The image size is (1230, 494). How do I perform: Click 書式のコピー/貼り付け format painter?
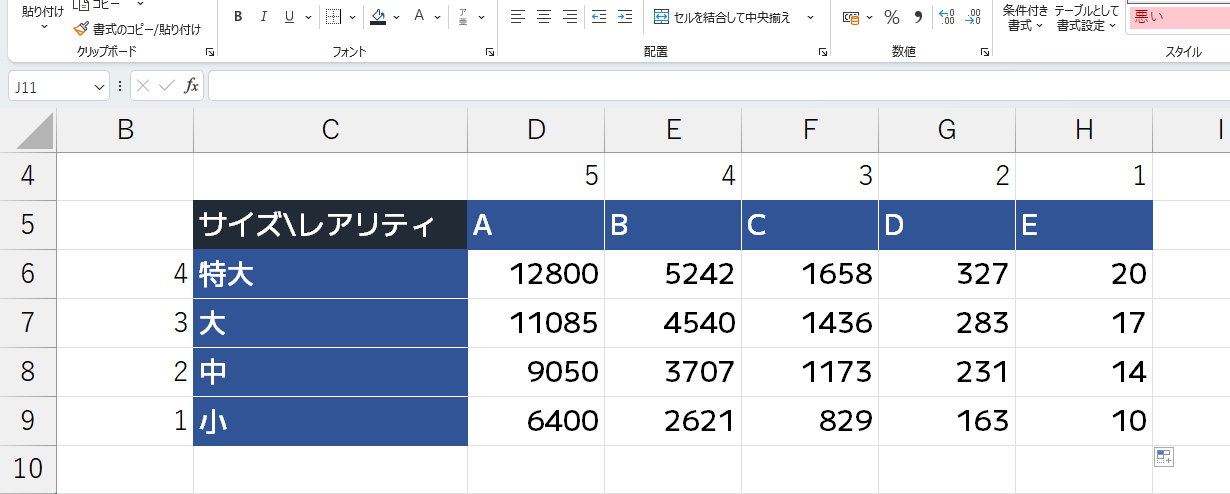point(135,28)
